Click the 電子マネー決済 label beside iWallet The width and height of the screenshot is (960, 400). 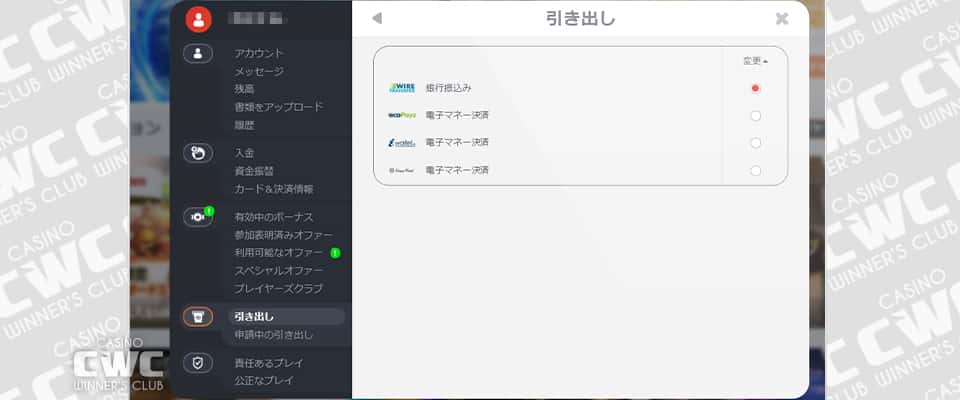pos(457,143)
